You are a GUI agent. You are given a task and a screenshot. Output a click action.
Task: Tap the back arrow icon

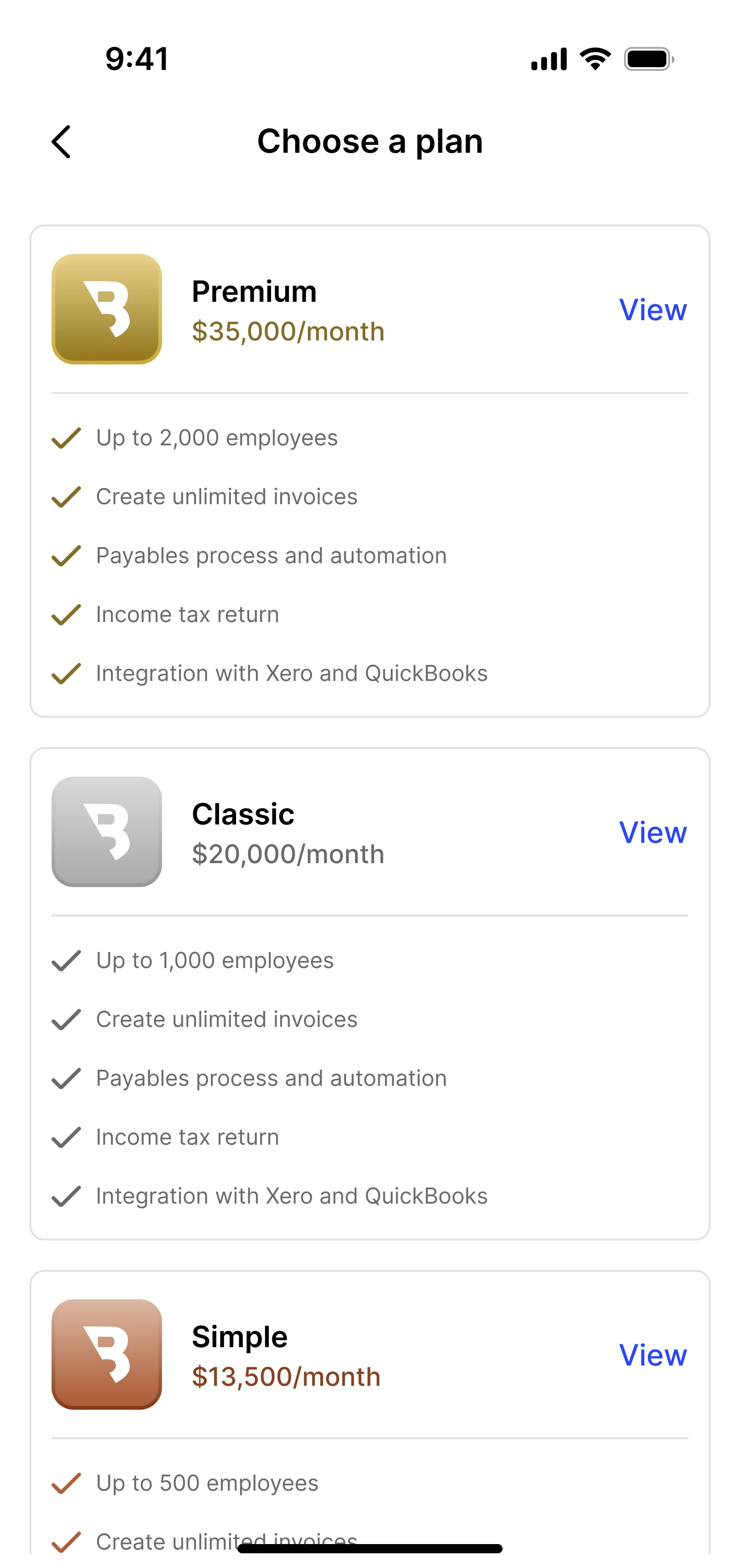(61, 142)
